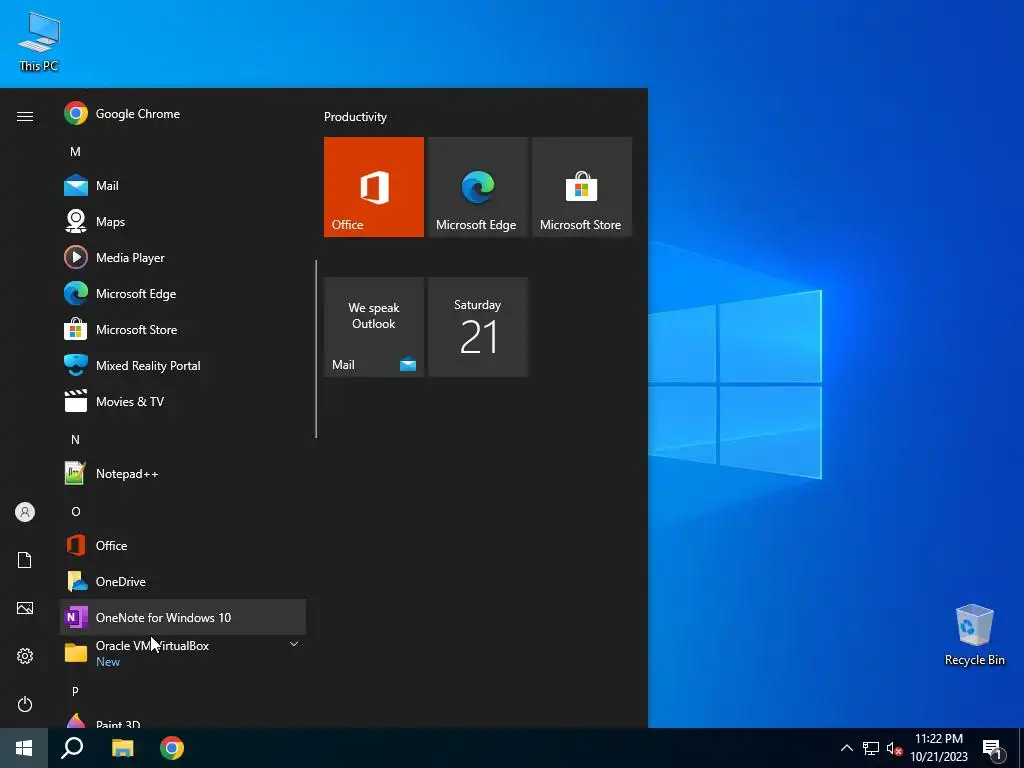This screenshot has width=1024, height=768.
Task: Open Google Chrome from the app list
Action: [183, 114]
